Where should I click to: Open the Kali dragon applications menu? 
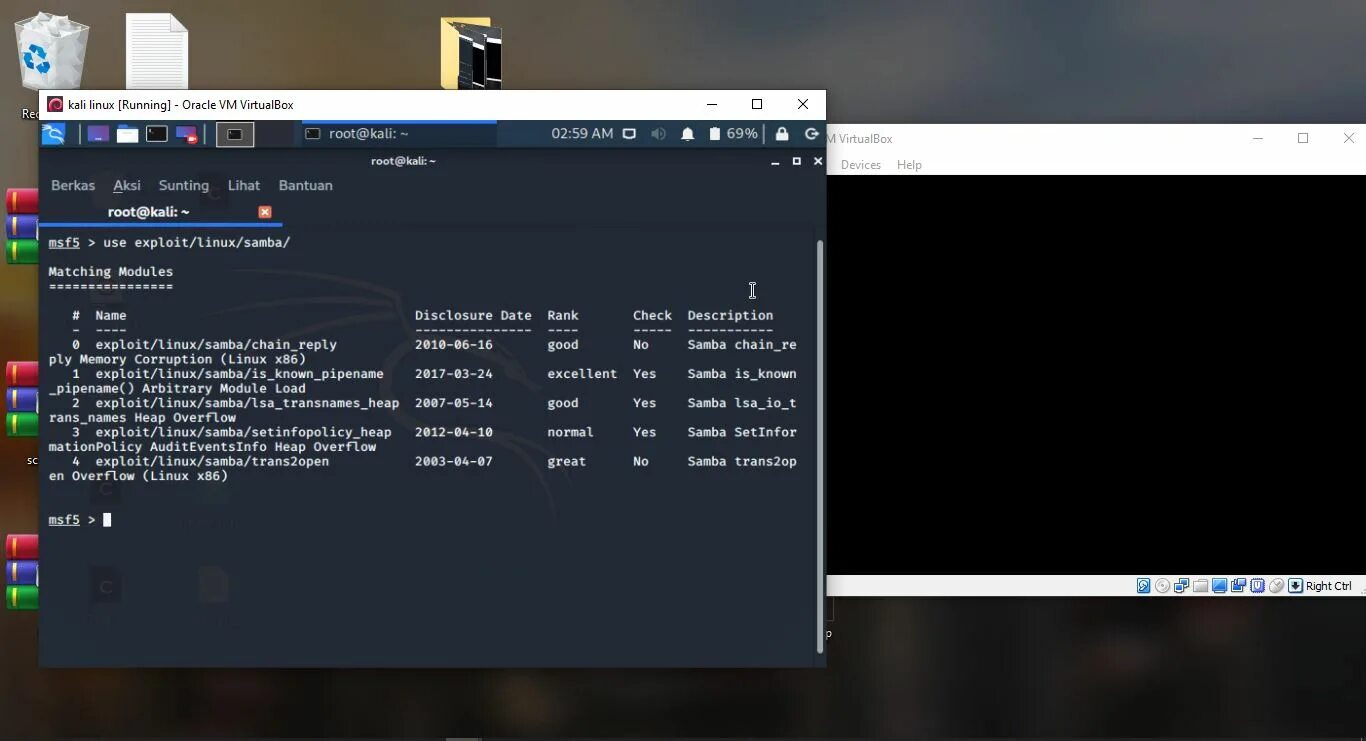tap(54, 134)
